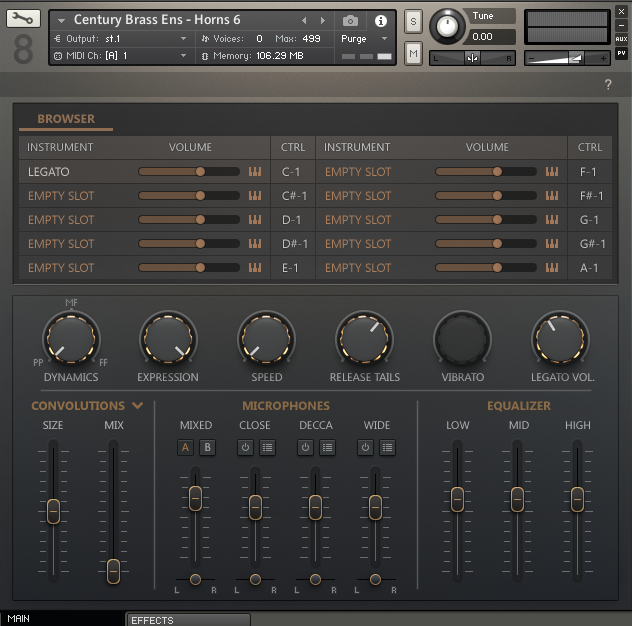Click the RELEASE TAILS knob

364,339
